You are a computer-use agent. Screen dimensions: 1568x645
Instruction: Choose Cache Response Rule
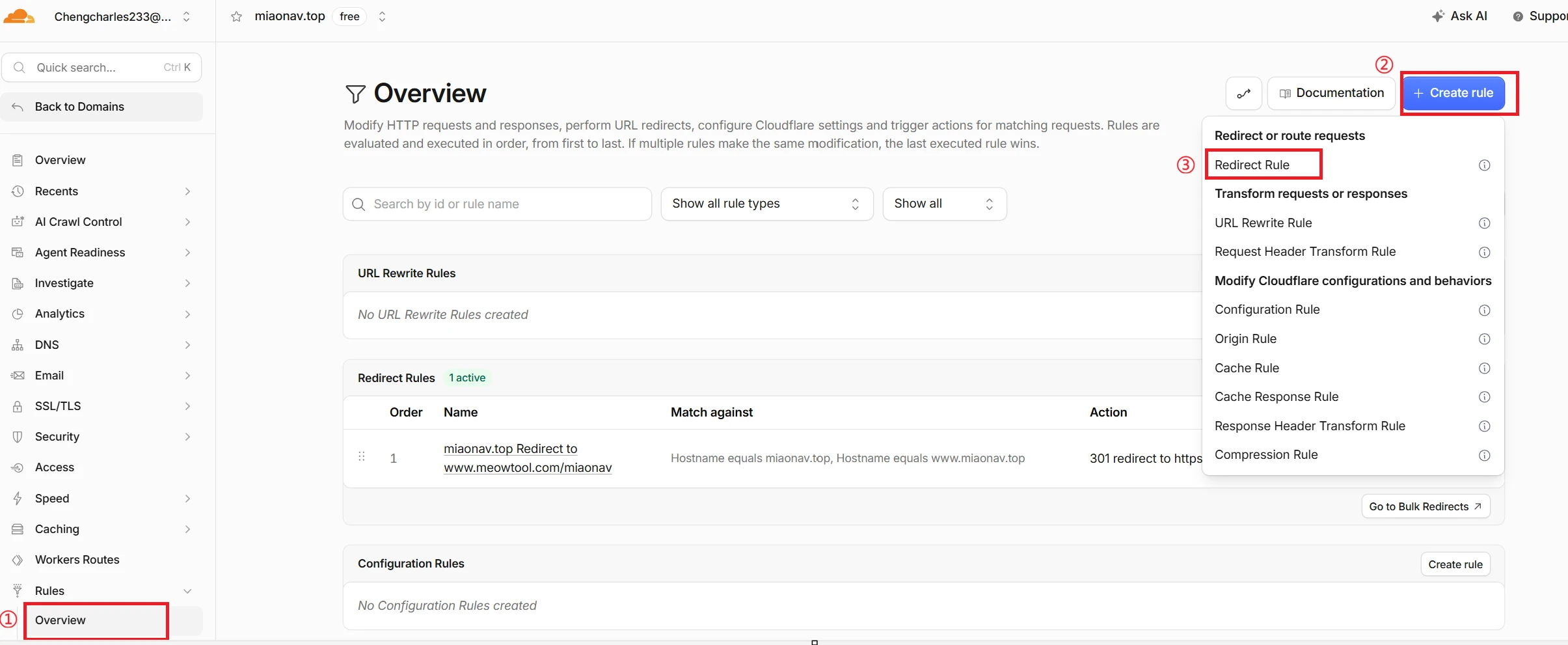pos(1276,397)
